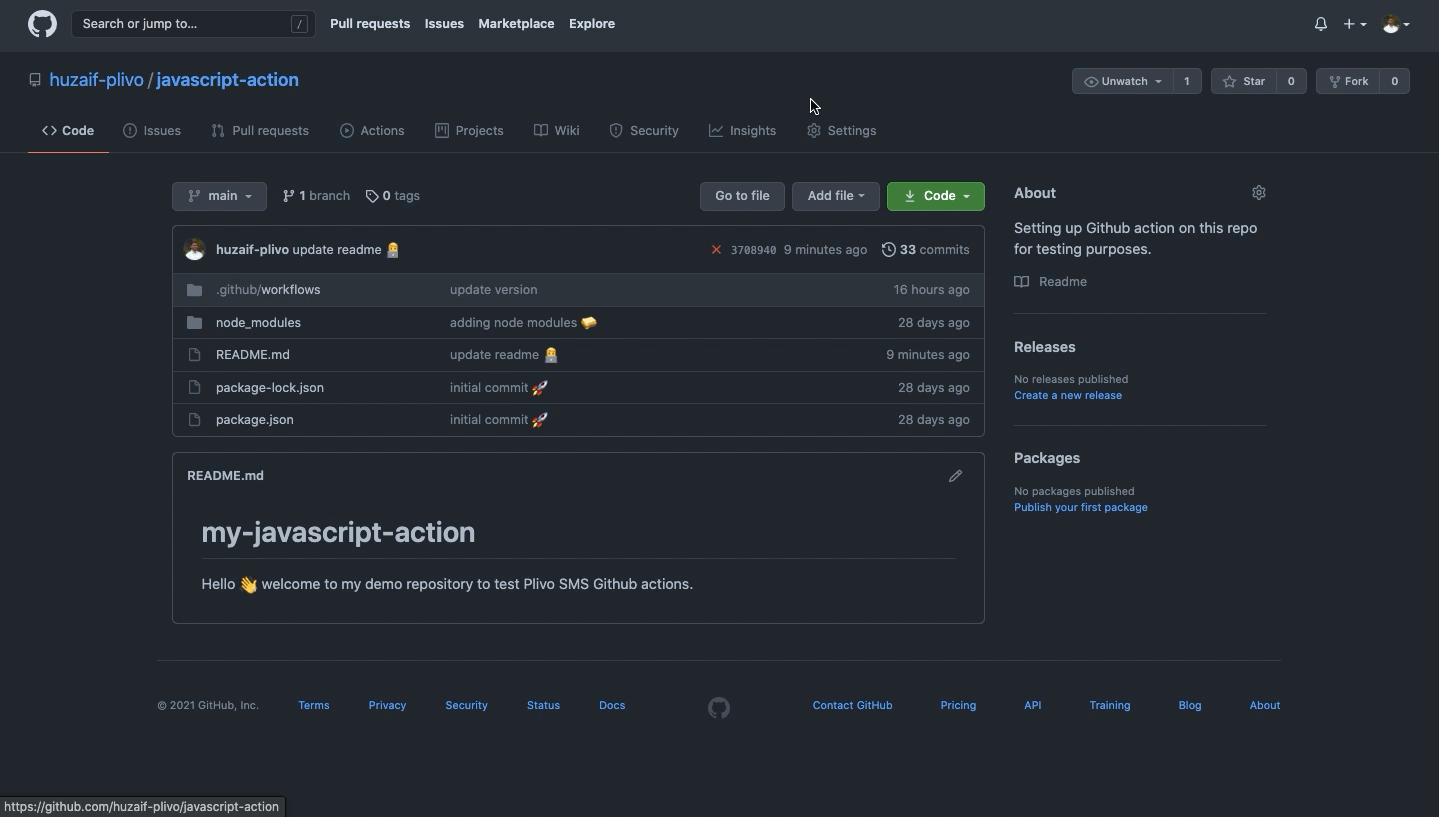Open Packages heading link

[1047, 458]
